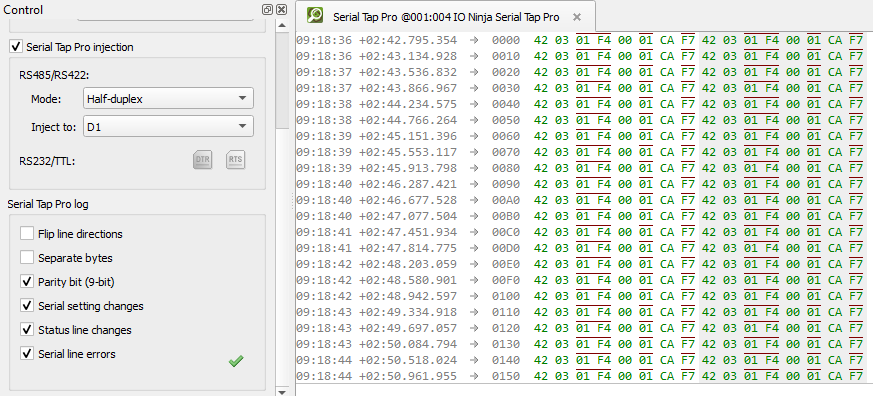Click the green apply checkmark icon
The image size is (873, 396).
pyautogui.click(x=236, y=361)
